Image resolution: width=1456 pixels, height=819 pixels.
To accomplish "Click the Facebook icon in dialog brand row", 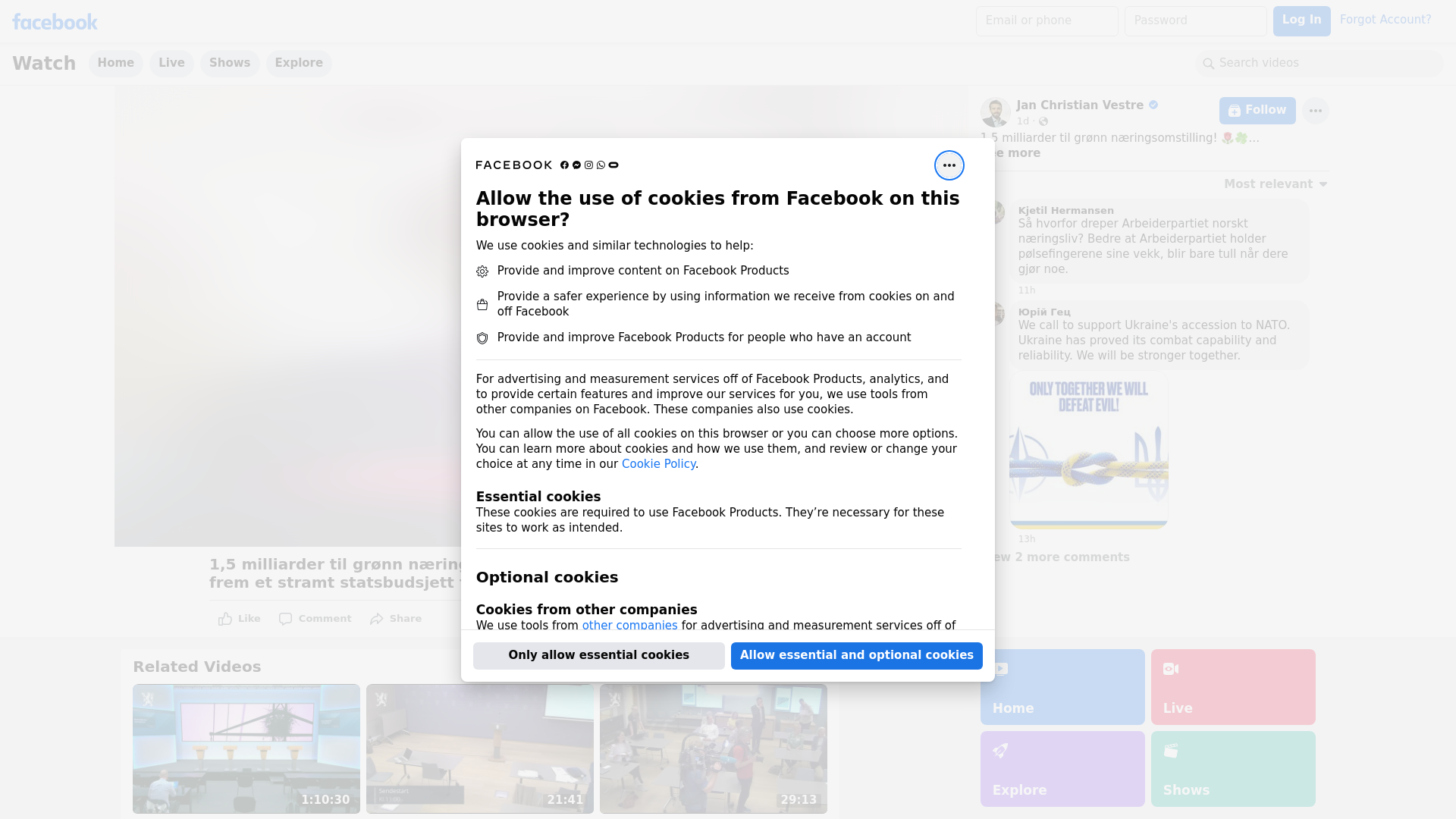I will [564, 165].
